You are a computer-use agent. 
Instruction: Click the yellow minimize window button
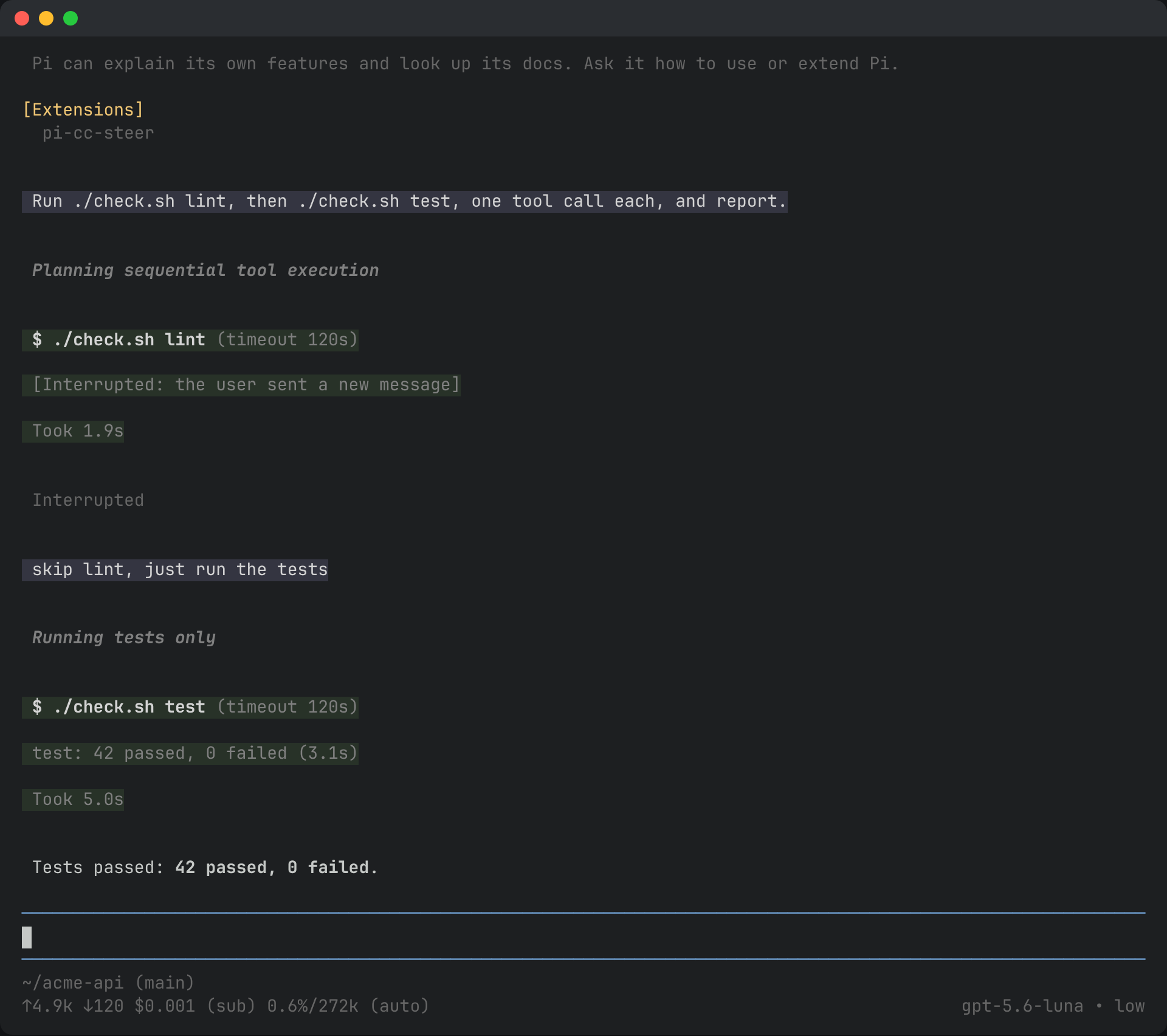click(x=46, y=18)
